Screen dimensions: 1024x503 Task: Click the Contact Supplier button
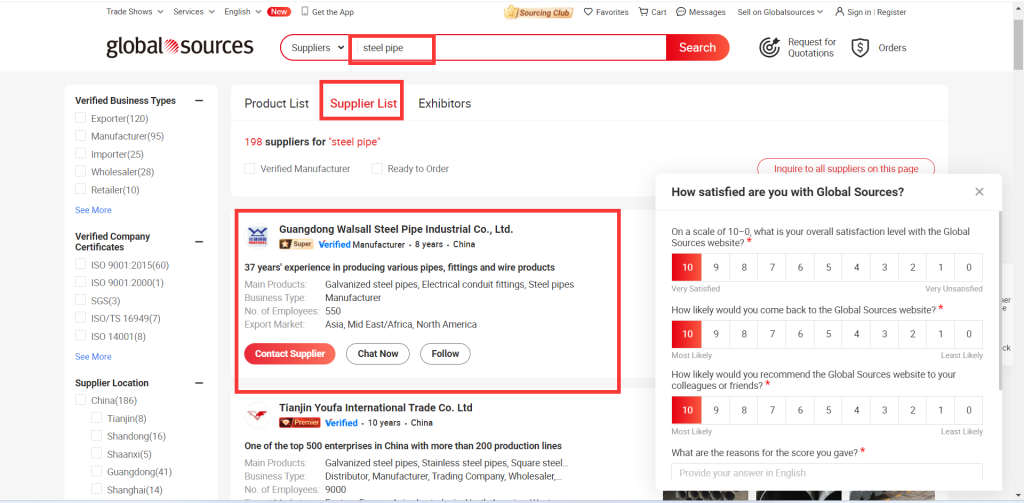[x=289, y=354]
